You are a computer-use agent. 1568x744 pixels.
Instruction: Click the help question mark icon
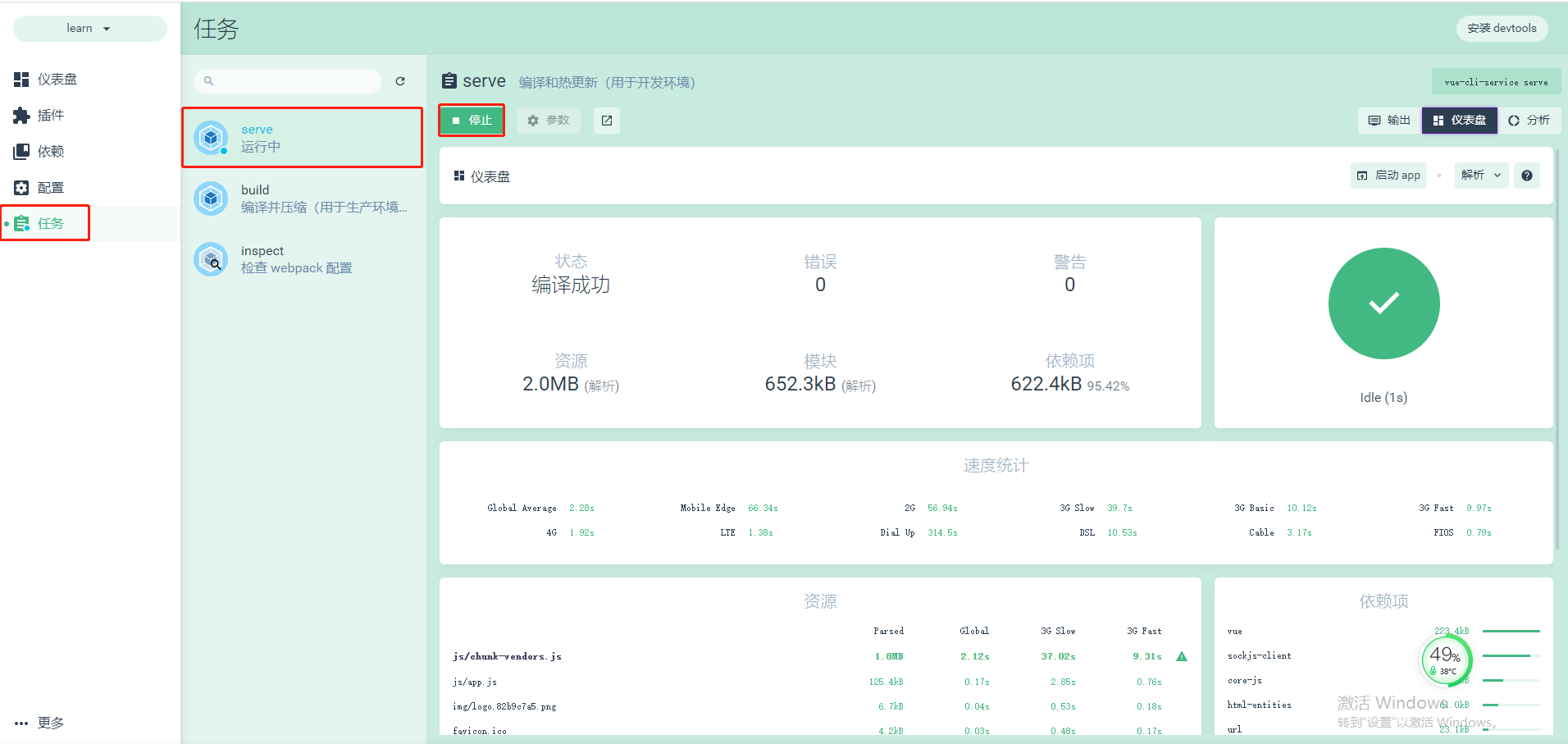click(1527, 176)
